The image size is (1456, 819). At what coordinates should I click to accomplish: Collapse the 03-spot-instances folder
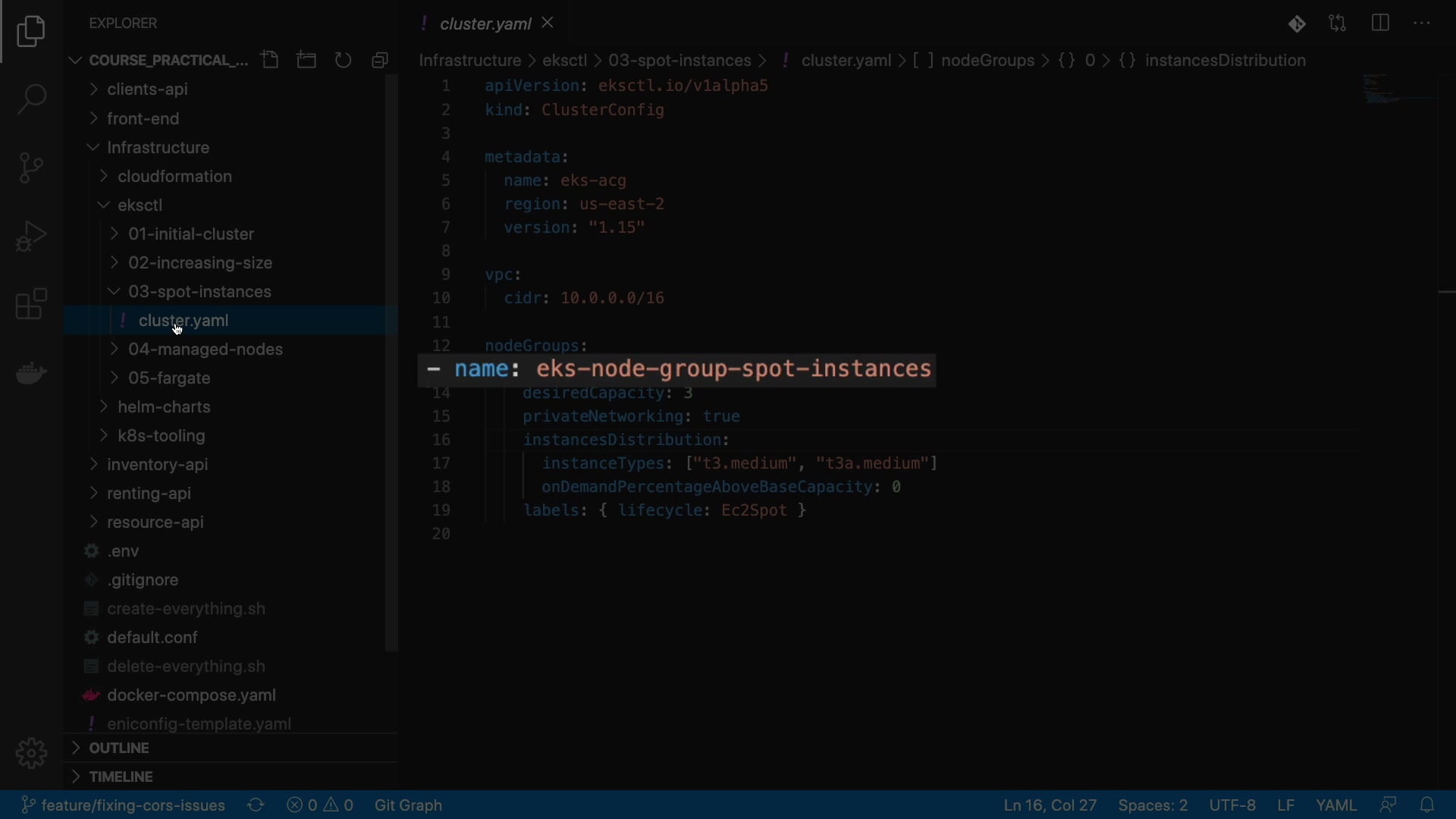coord(199,292)
